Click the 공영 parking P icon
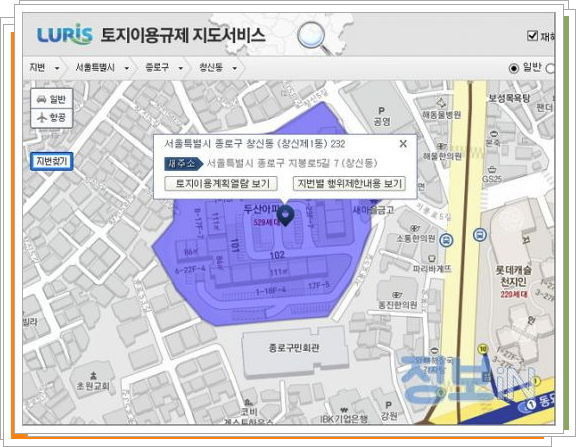 (x=381, y=111)
